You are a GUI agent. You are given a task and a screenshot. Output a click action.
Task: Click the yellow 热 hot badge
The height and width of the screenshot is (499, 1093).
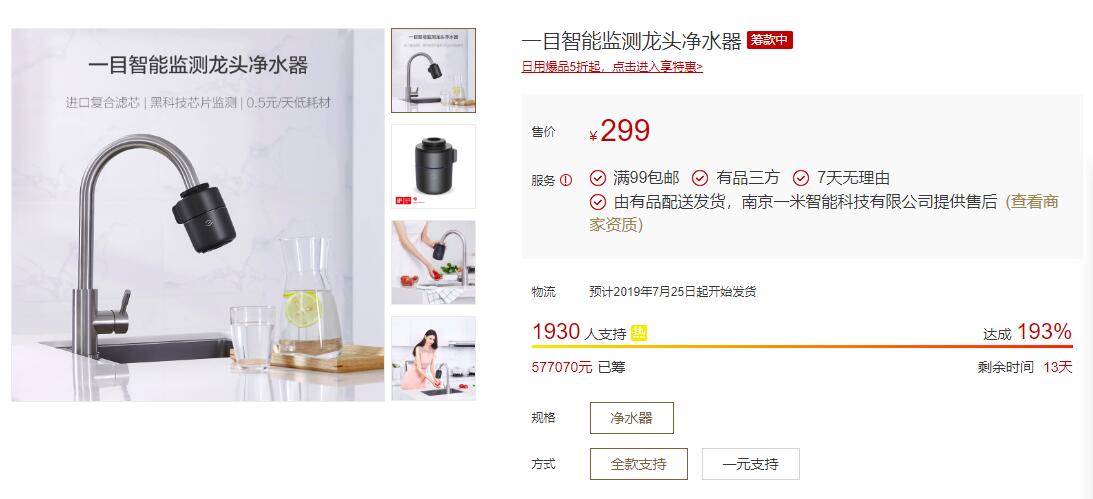tap(639, 333)
